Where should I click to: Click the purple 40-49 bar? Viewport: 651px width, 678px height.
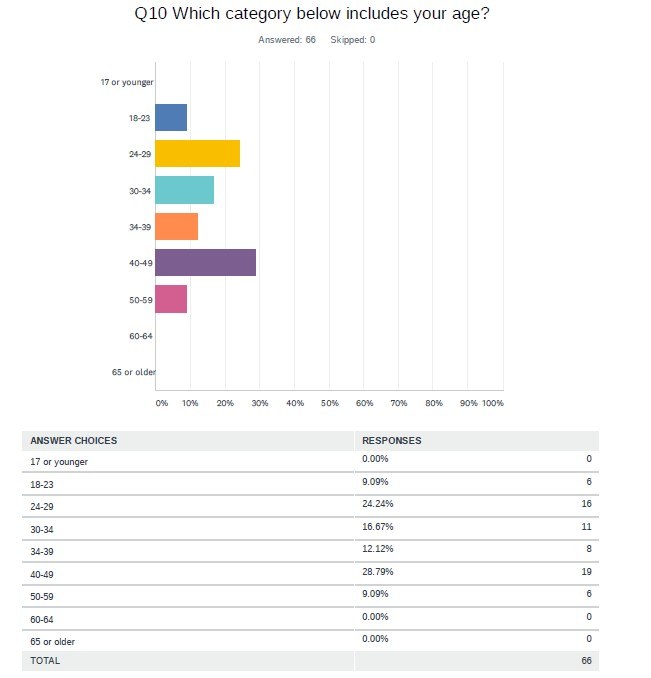206,262
